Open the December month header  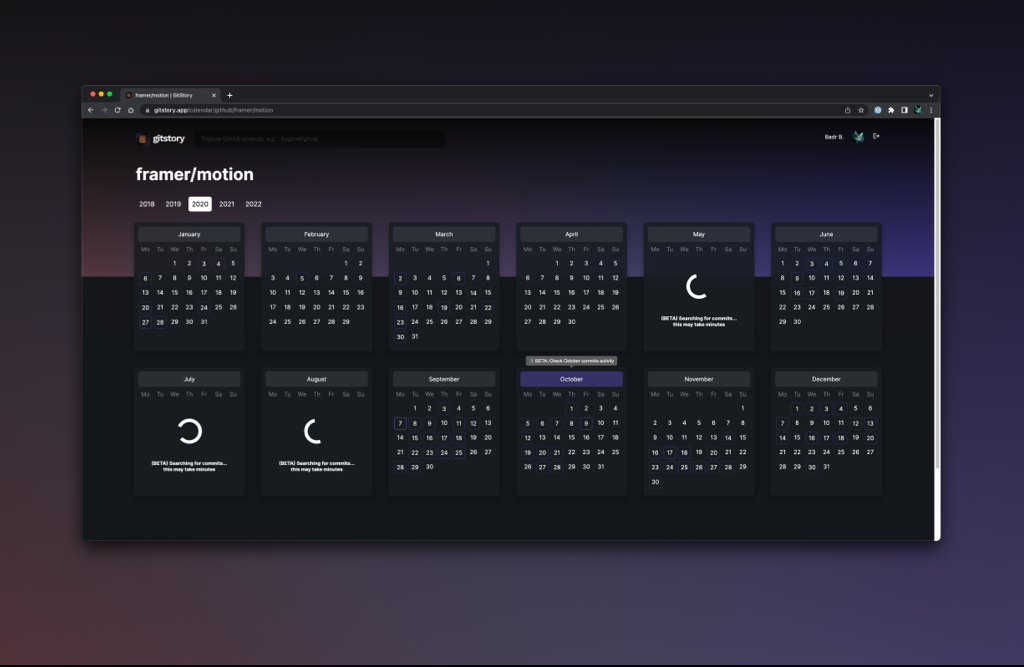(x=826, y=379)
